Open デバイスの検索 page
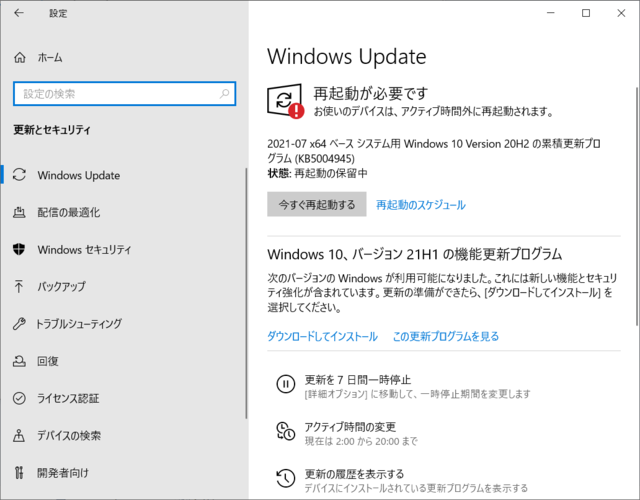 pyautogui.click(x=69, y=436)
